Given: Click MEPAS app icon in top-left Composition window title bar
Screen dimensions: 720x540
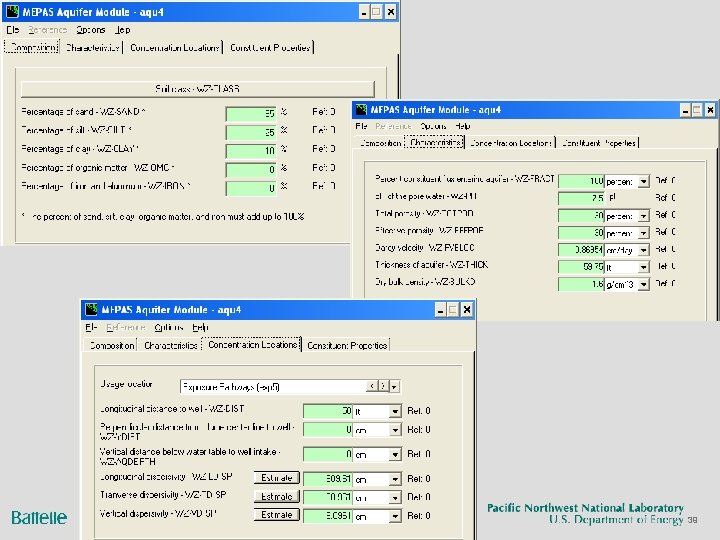Looking at the screenshot, I should tap(12, 11).
